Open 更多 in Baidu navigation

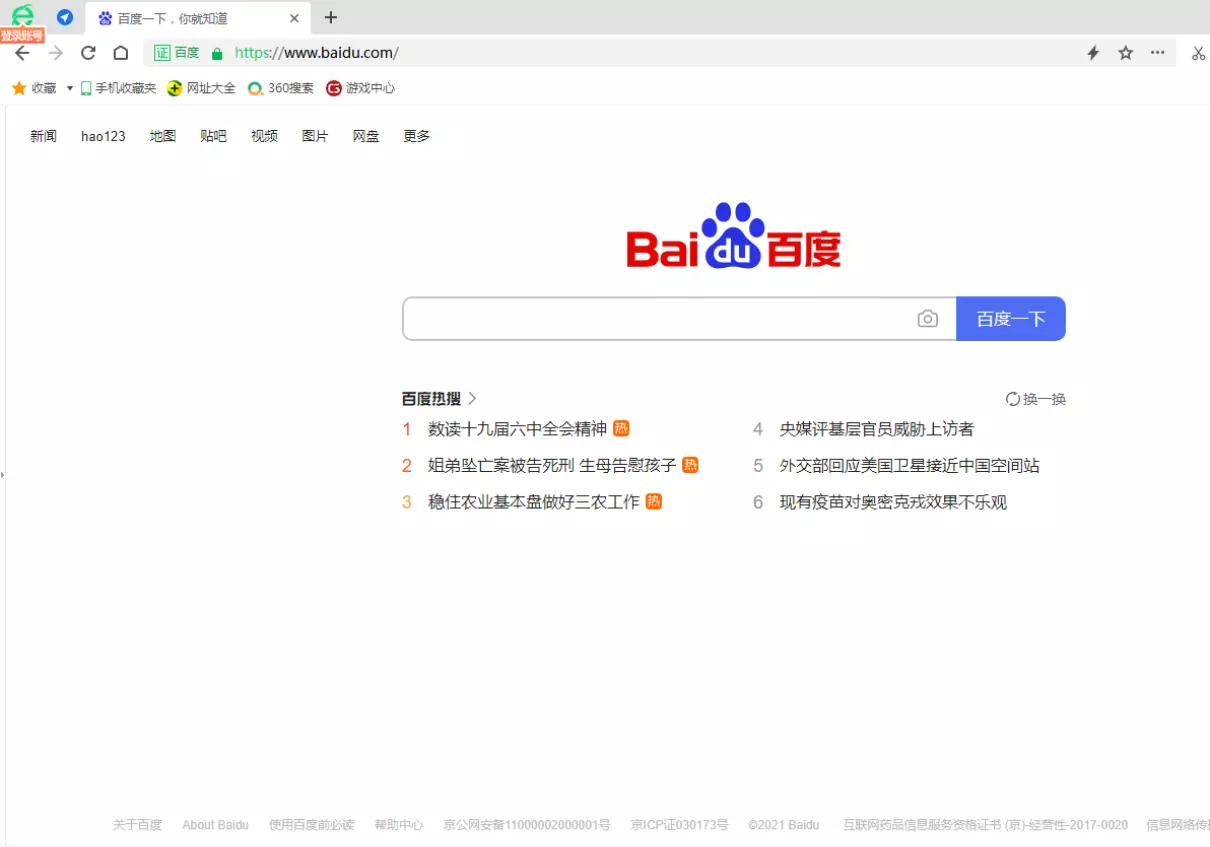[x=417, y=136]
